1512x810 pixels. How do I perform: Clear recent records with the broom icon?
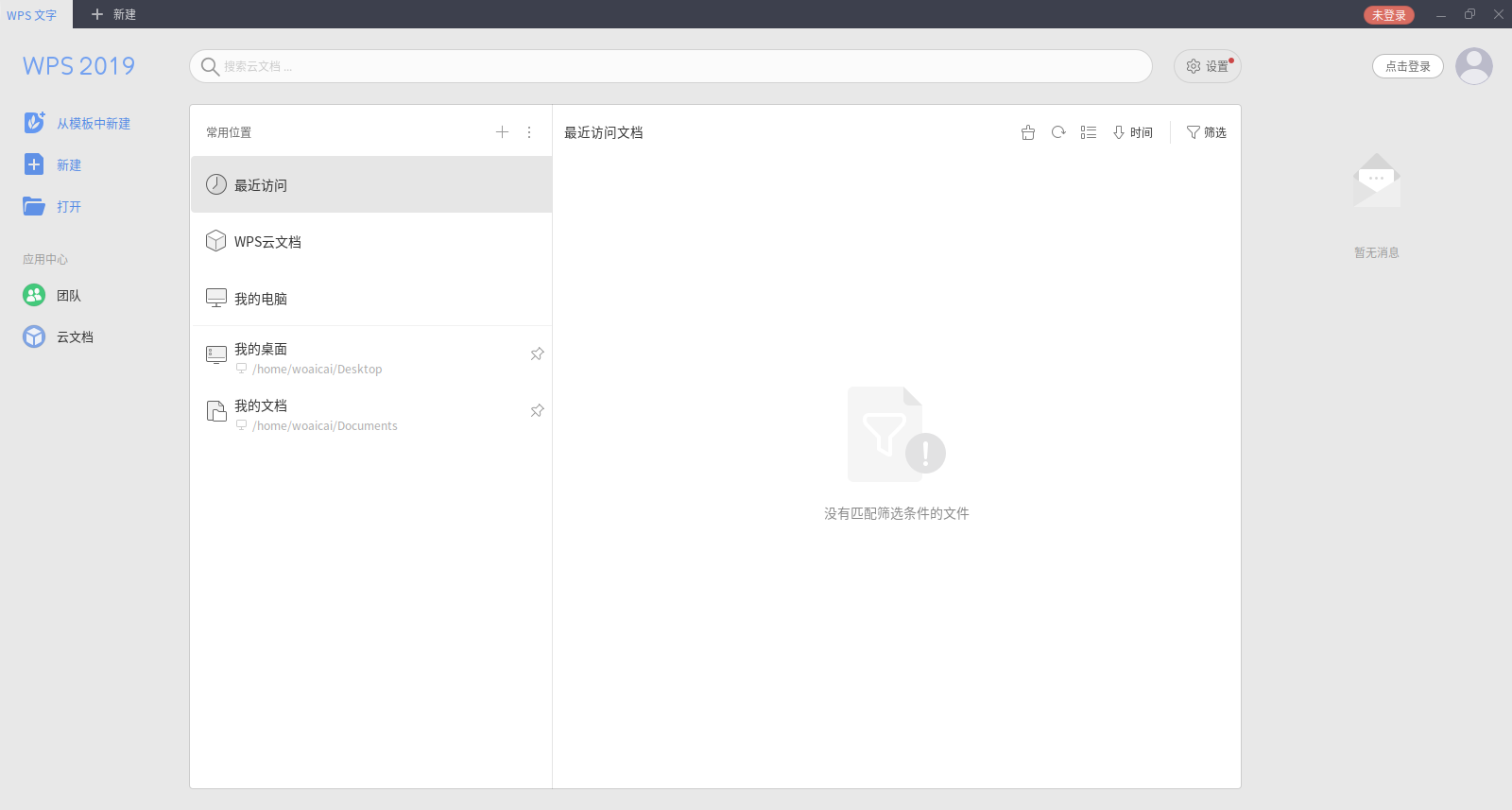click(1028, 132)
